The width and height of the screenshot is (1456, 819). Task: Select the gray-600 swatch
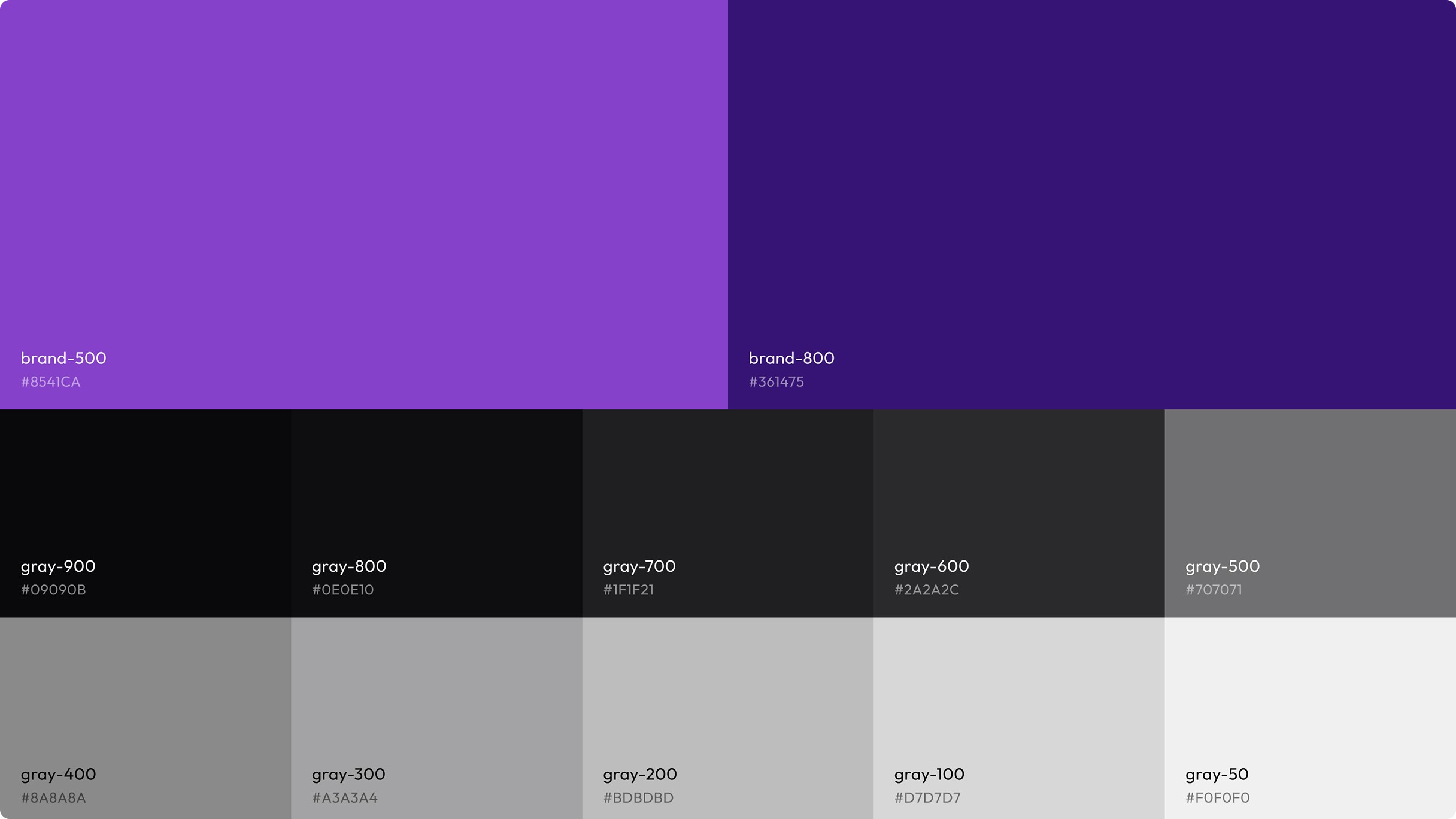pos(1018,479)
